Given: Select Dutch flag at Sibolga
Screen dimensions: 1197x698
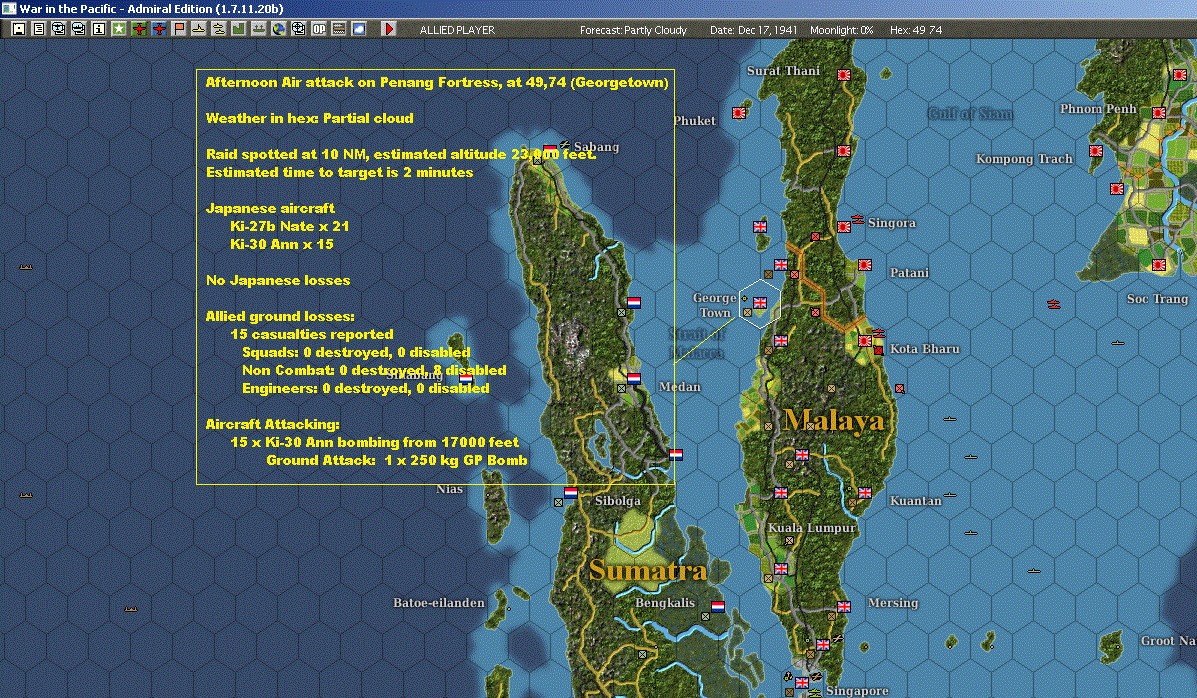Looking at the screenshot, I should 571,493.
